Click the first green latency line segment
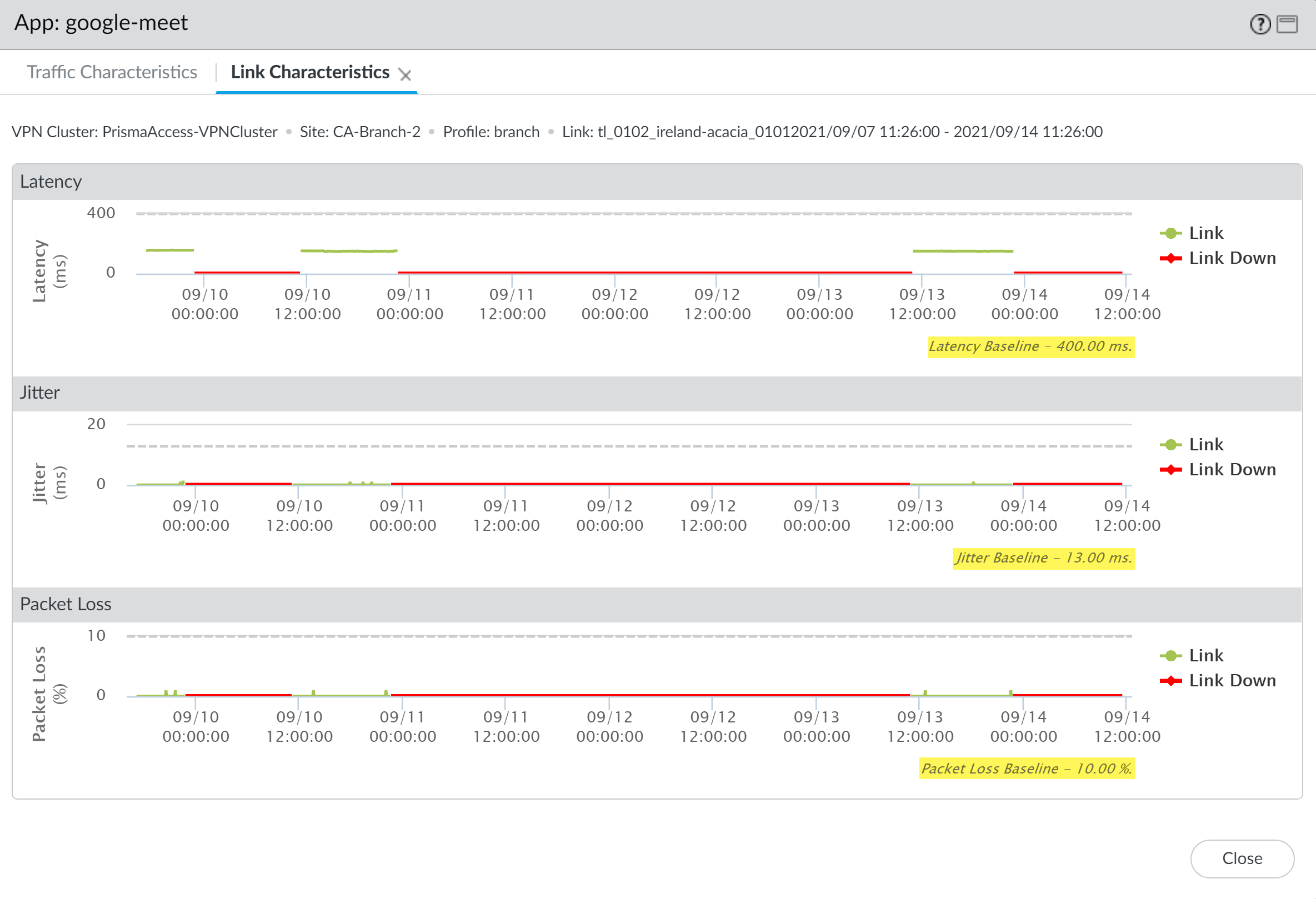 170,250
